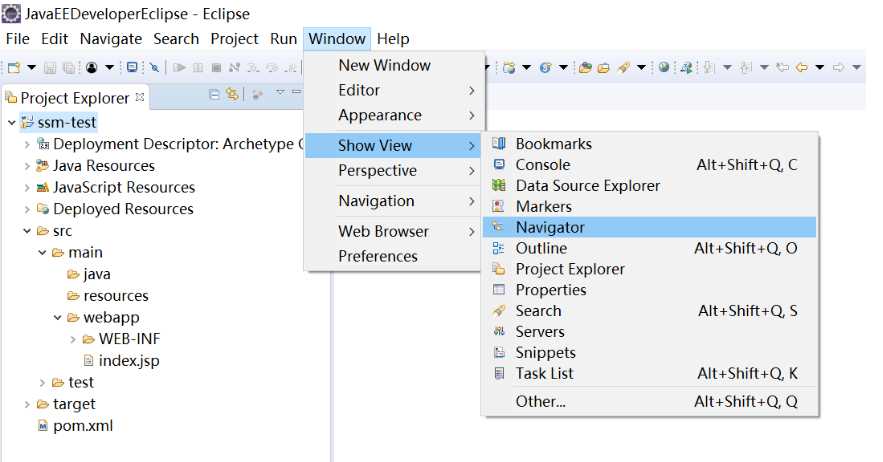This screenshot has width=883, height=462.
Task: Click the Search flashlight toolbar icon
Action: coord(623,68)
